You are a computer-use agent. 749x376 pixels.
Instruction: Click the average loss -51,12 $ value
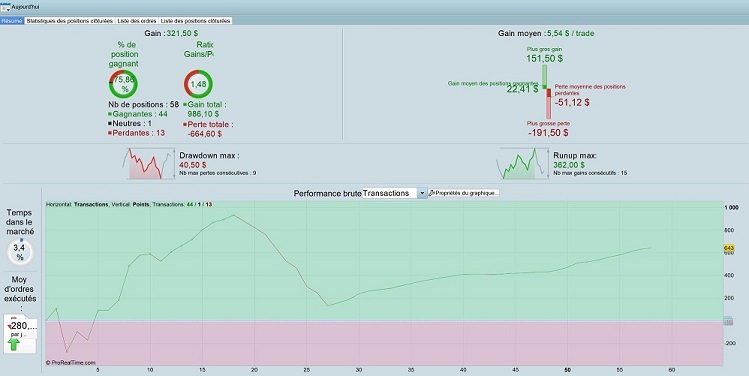click(x=572, y=102)
